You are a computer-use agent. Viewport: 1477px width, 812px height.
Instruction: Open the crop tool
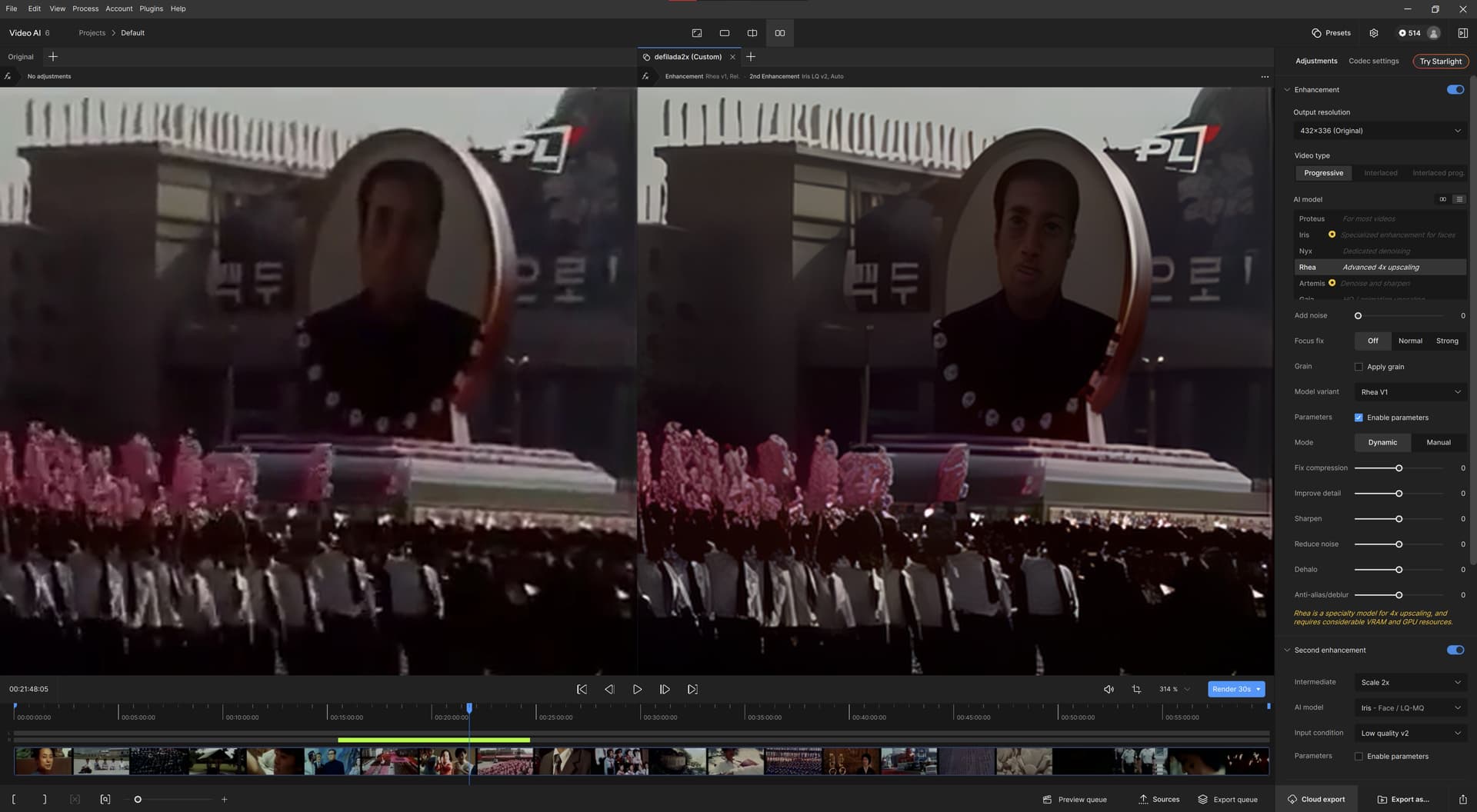pos(1136,690)
